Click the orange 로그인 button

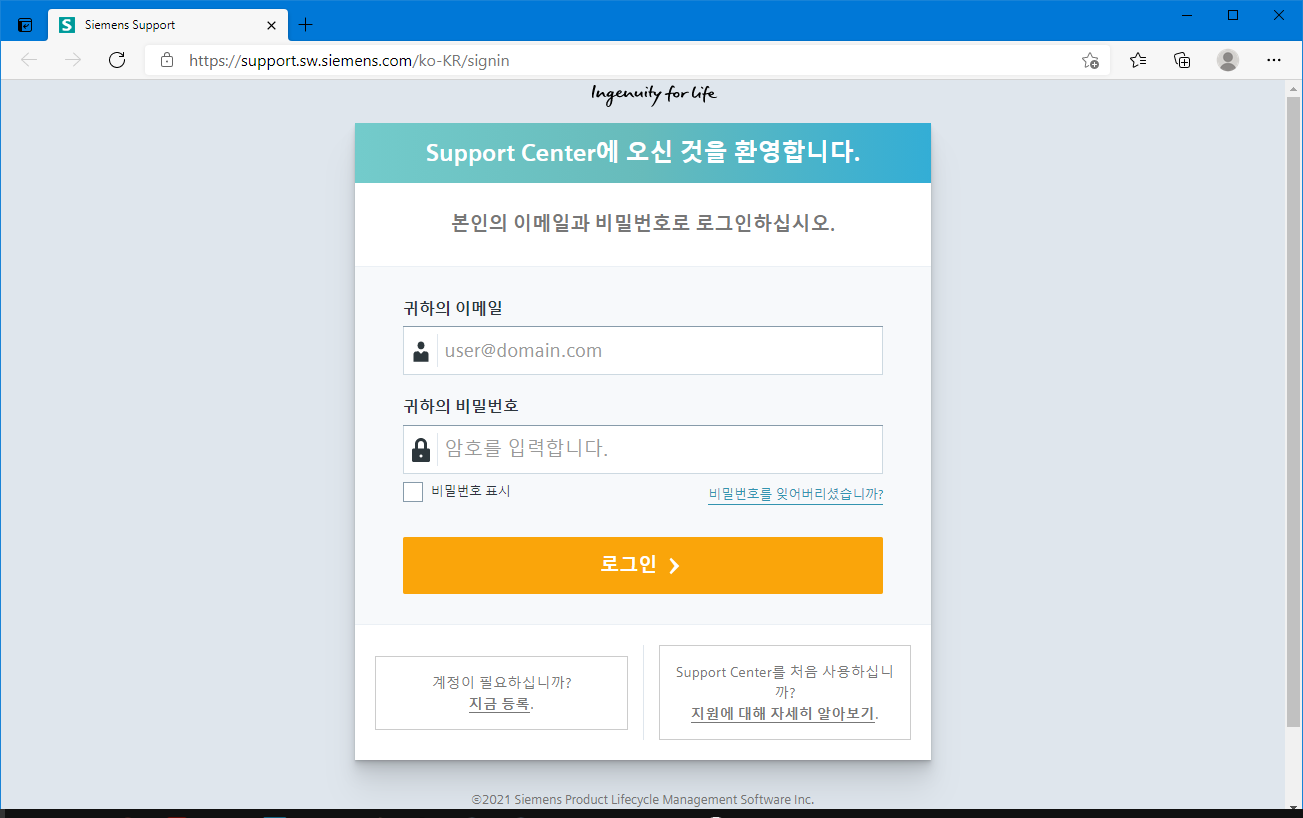[642, 565]
